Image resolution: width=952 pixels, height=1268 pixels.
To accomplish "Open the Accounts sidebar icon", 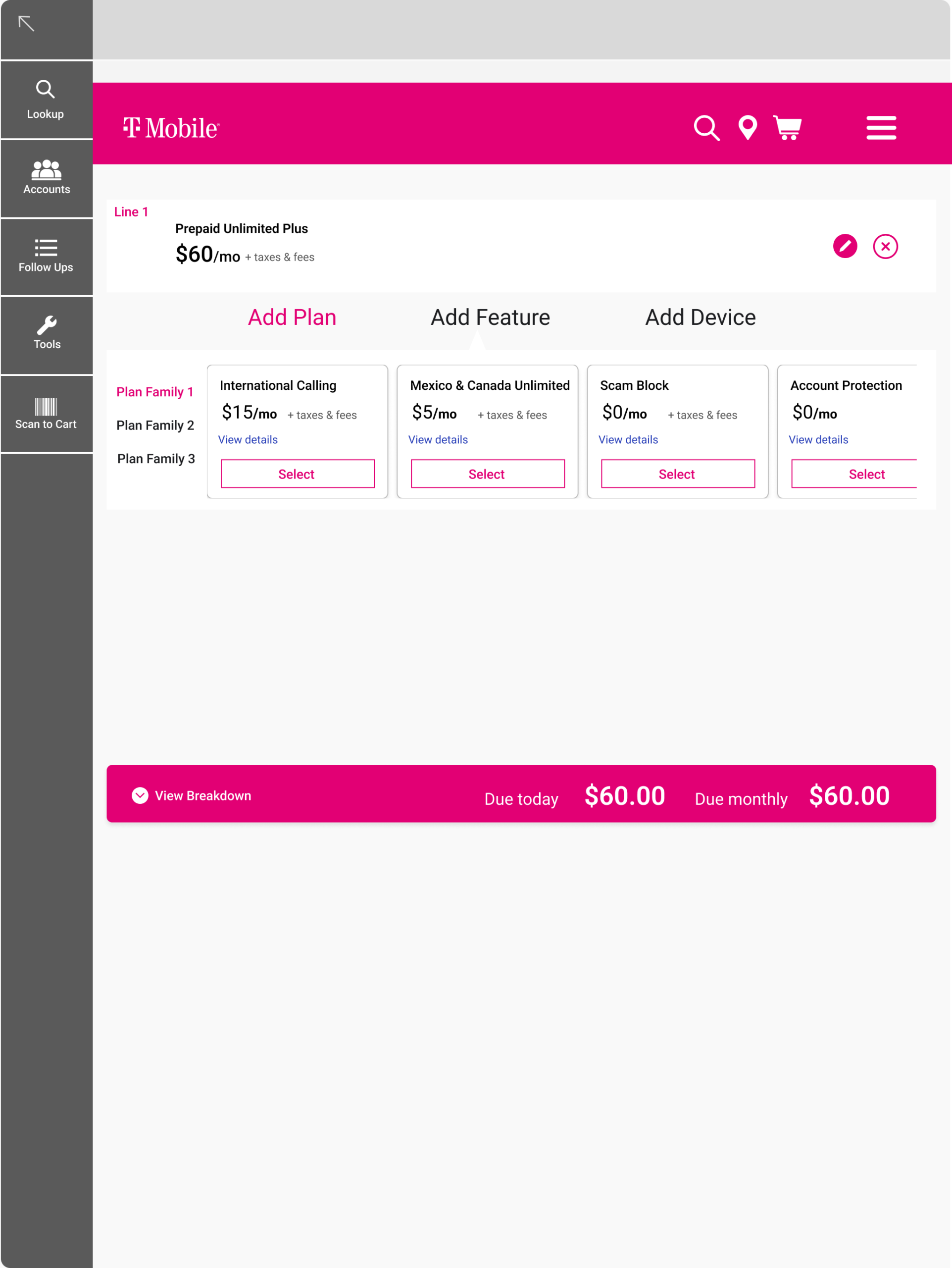I will point(47,170).
